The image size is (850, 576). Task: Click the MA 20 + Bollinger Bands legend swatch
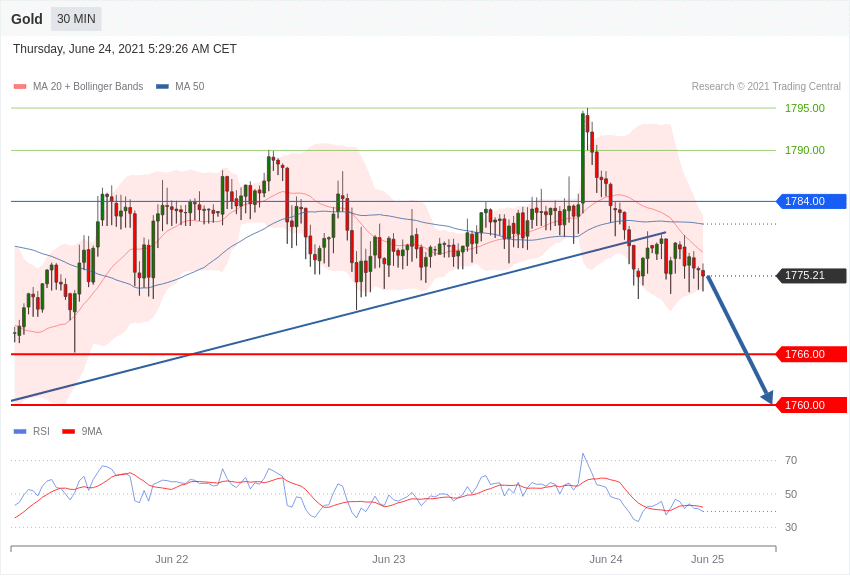(20, 86)
